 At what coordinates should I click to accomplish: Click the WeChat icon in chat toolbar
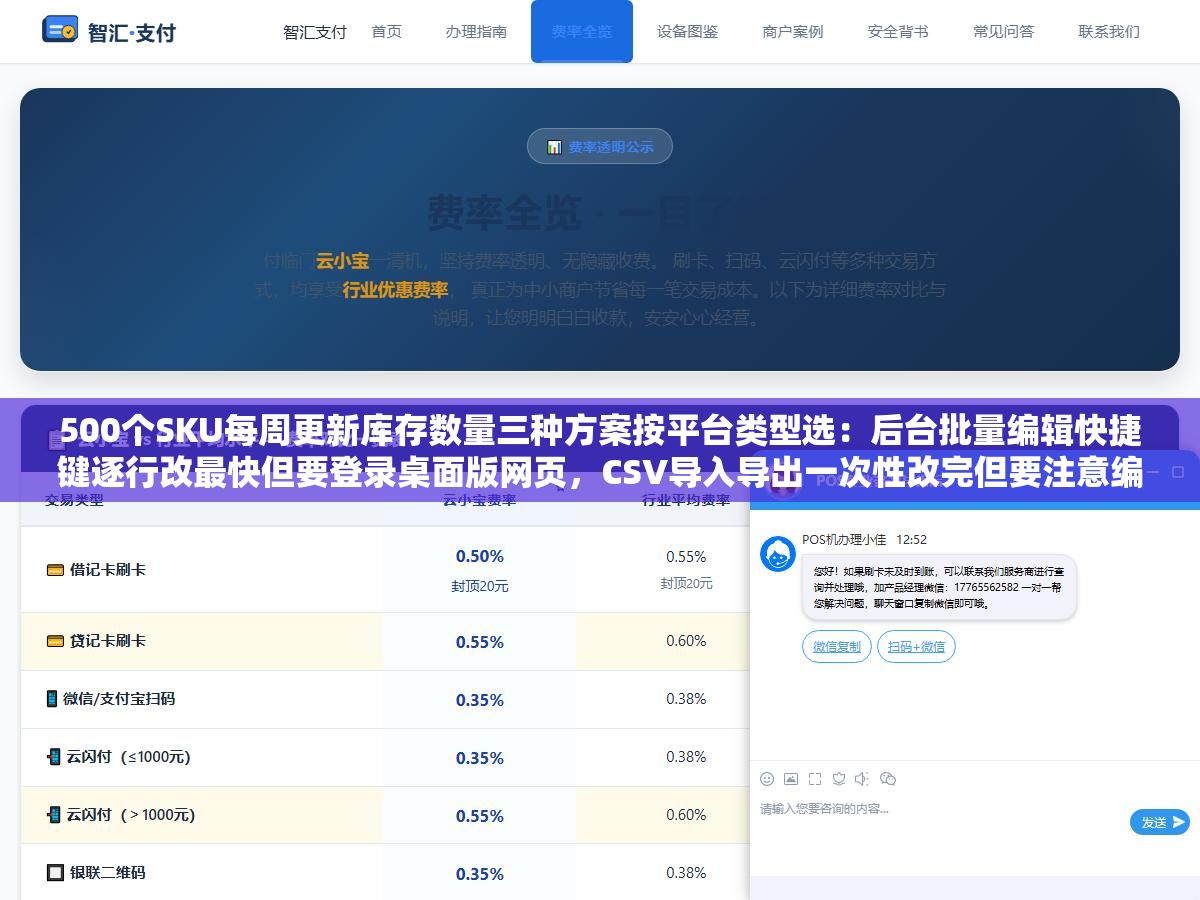tap(888, 779)
